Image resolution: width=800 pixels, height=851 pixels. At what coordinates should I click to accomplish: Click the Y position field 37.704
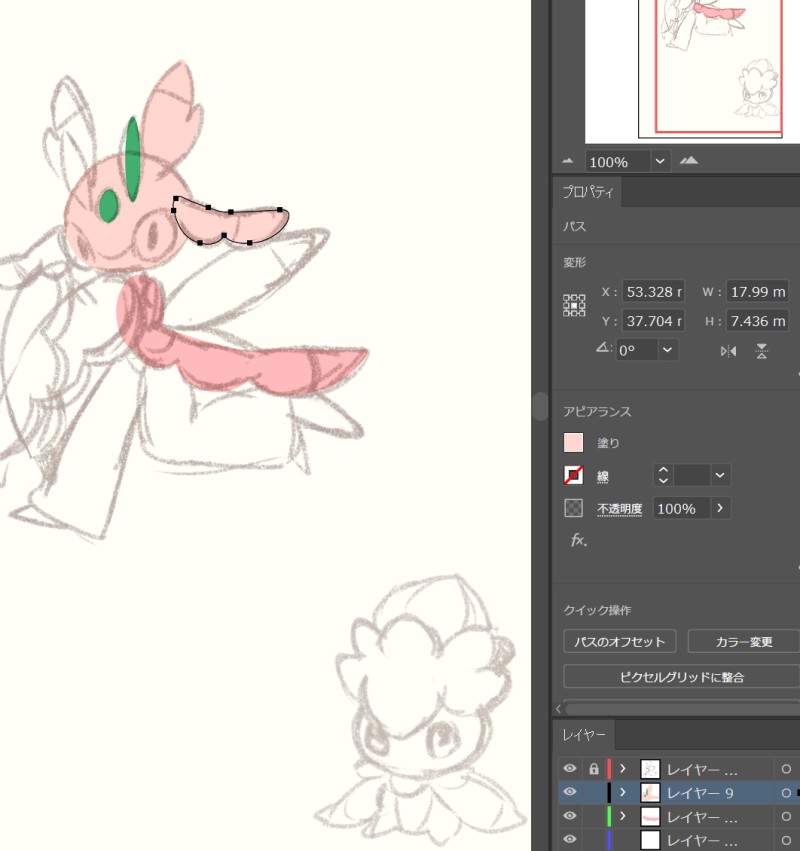pyautogui.click(x=653, y=321)
